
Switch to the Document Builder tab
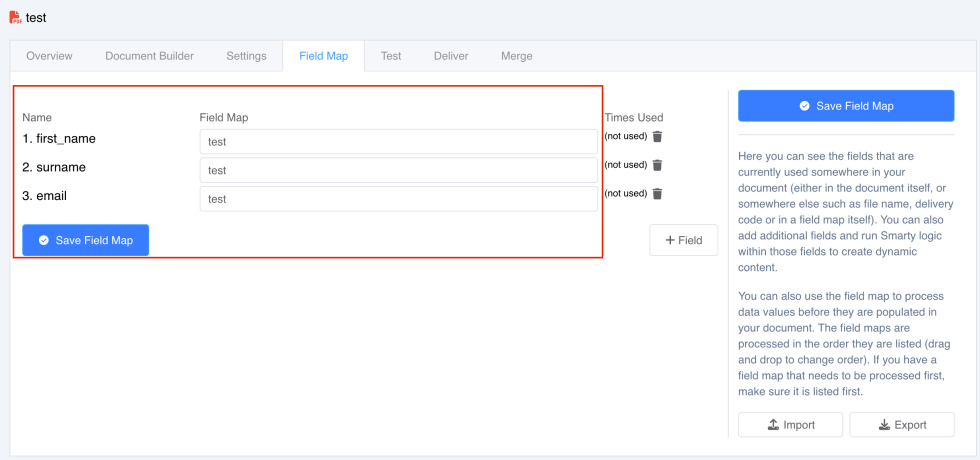point(149,56)
